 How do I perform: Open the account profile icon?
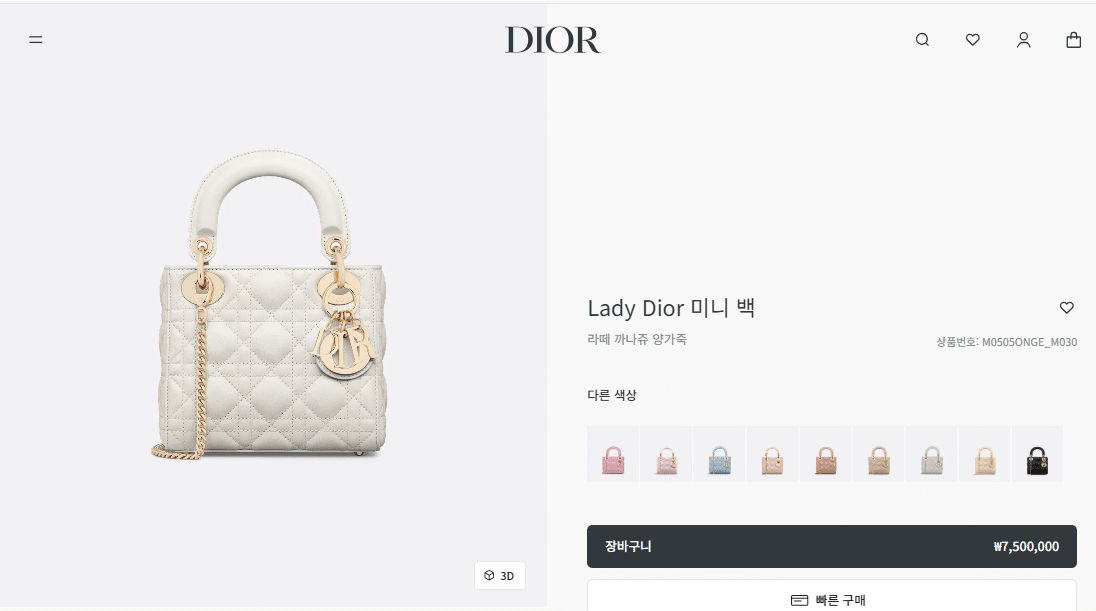click(x=1023, y=40)
